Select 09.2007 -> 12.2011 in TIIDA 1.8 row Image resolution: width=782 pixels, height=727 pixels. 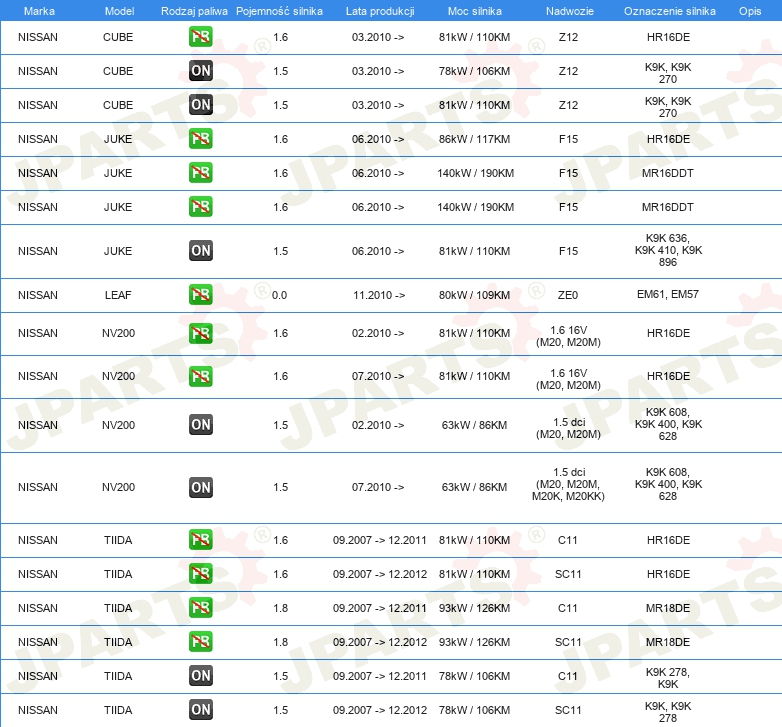380,608
